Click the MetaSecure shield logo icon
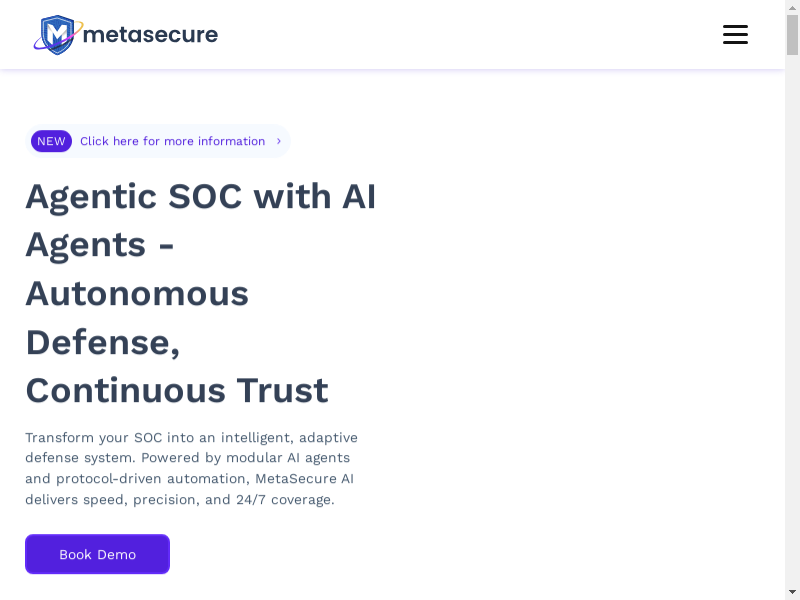The height and width of the screenshot is (600, 800). click(56, 35)
